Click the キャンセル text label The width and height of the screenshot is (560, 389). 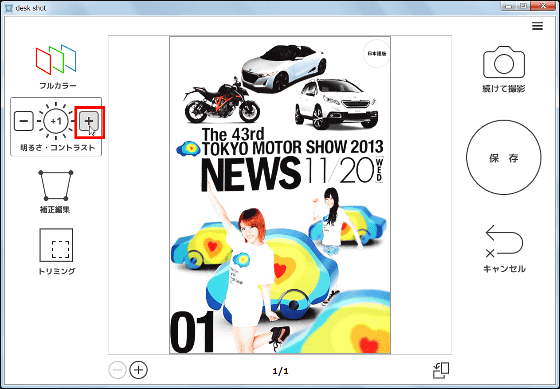coord(504,269)
